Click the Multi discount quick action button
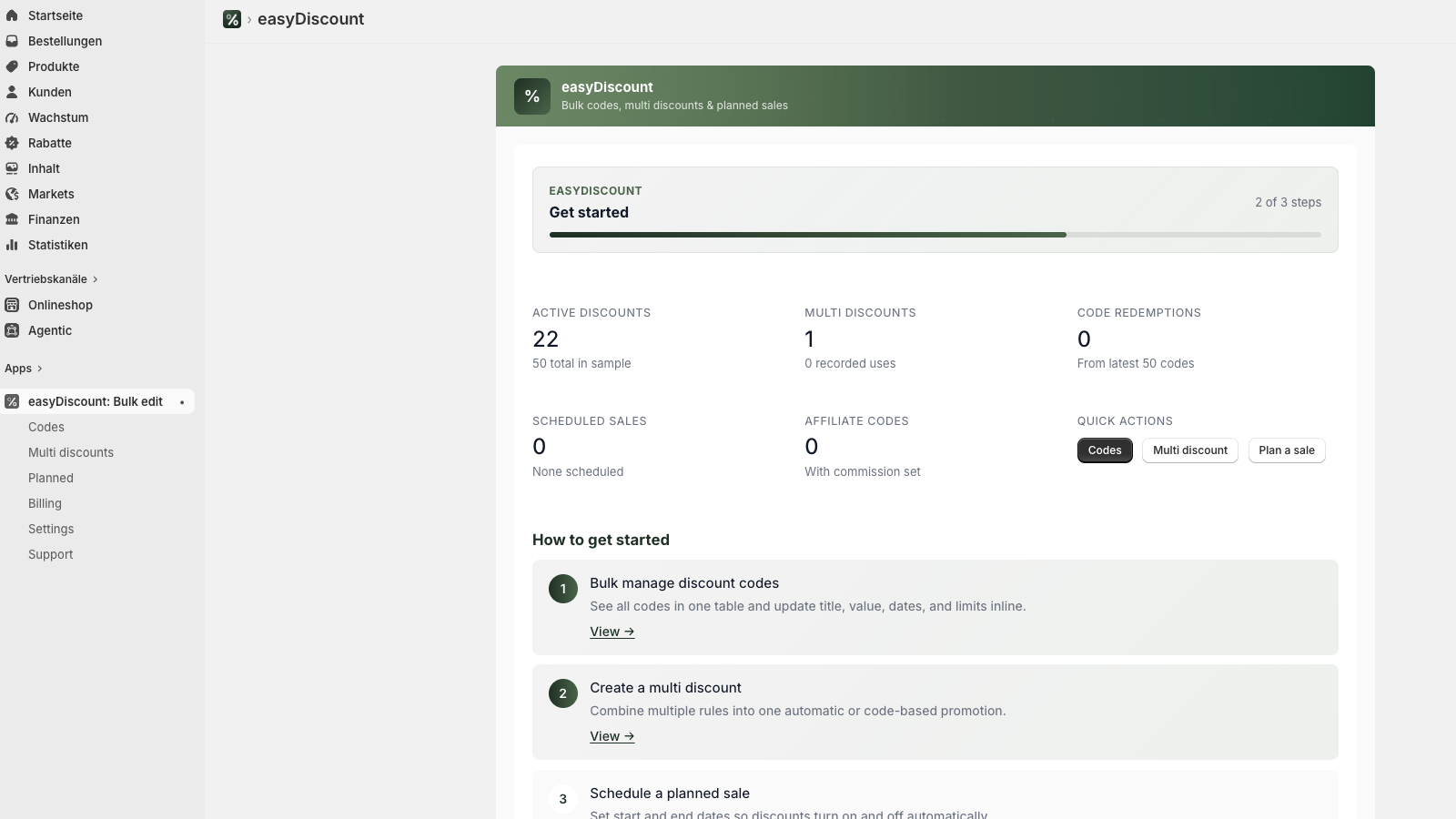Viewport: 1456px width, 819px height. click(x=1190, y=450)
